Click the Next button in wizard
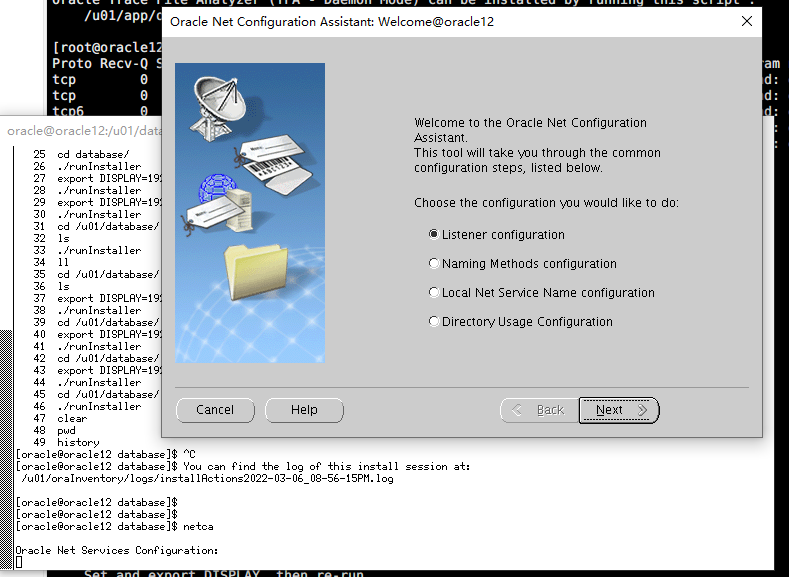 click(x=619, y=410)
